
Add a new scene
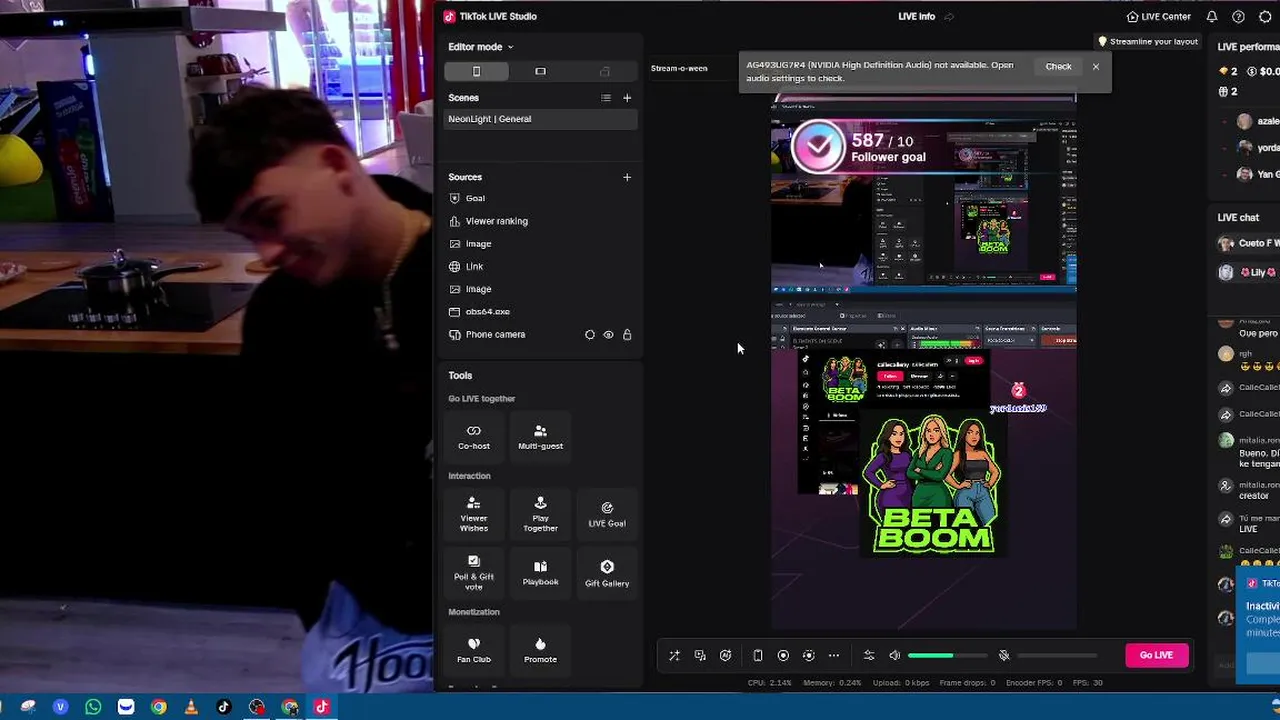coord(627,98)
